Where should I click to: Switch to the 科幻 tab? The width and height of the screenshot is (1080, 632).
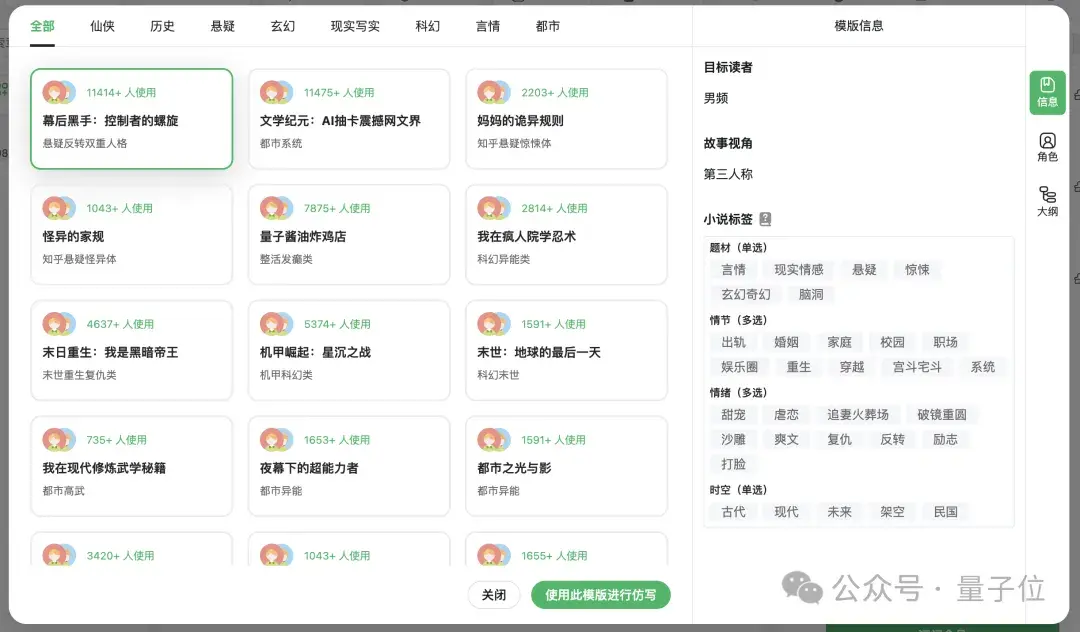[x=427, y=25]
